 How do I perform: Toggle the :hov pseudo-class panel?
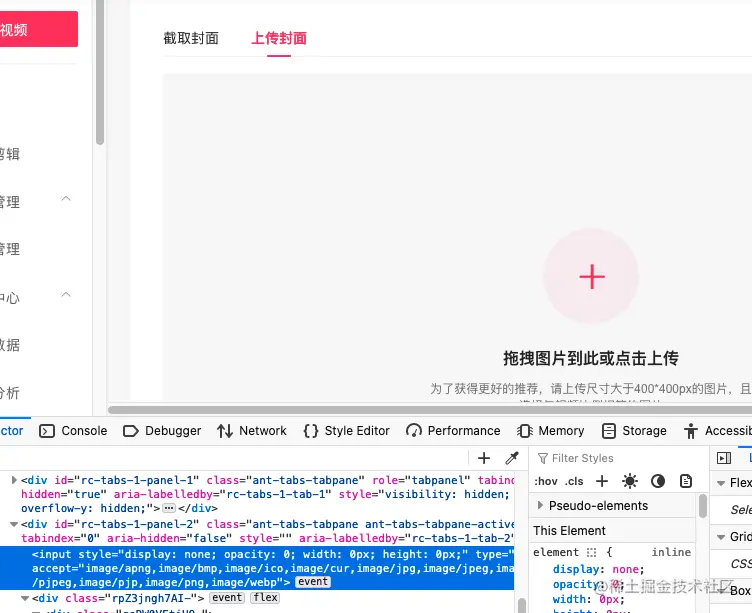[546, 481]
